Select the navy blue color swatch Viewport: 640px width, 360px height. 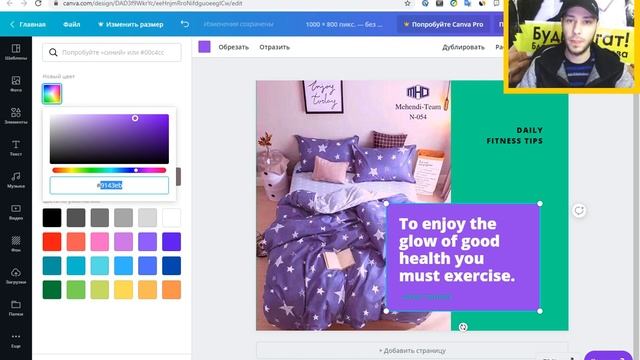(x=171, y=266)
